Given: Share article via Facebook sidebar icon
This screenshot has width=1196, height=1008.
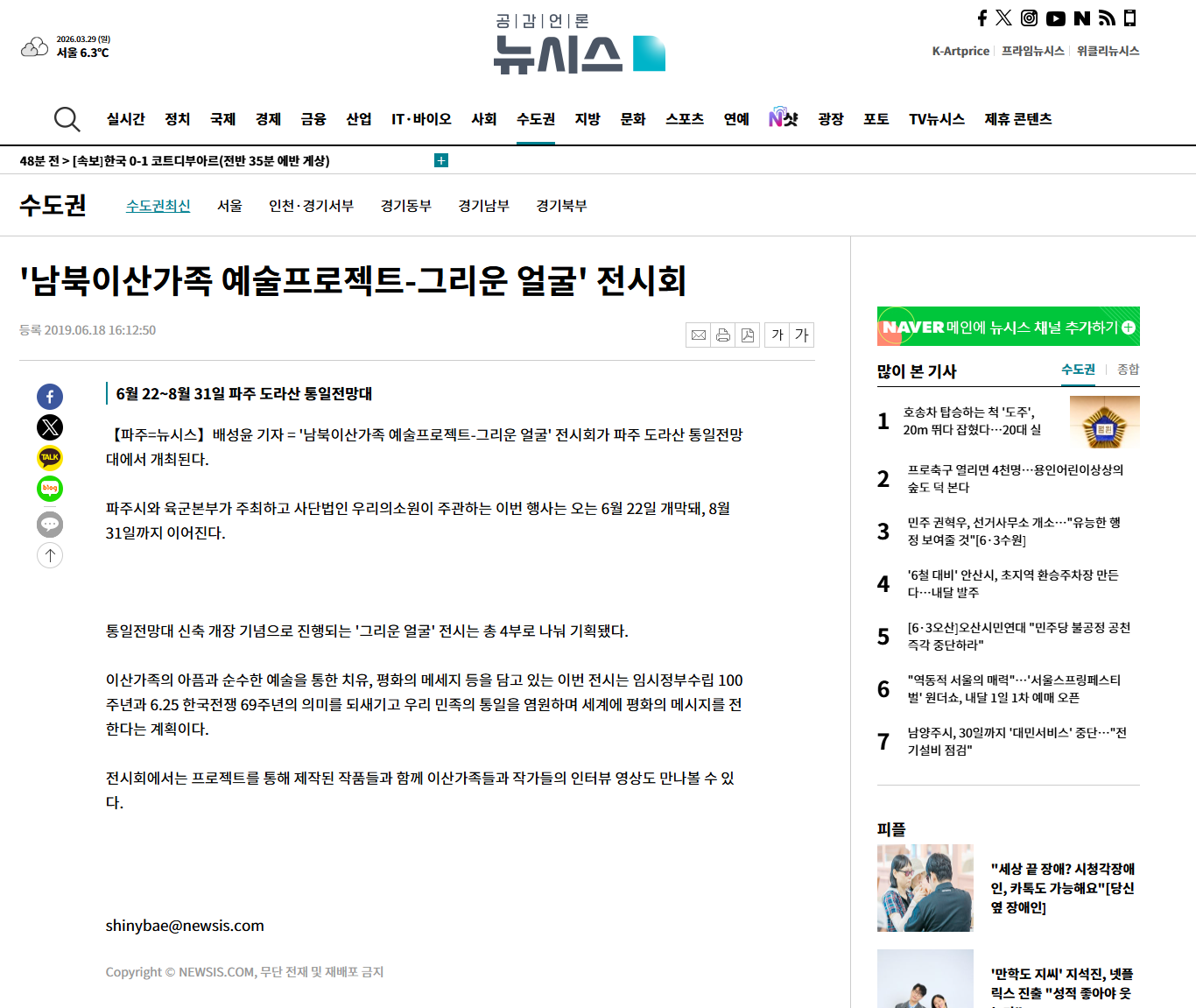Looking at the screenshot, I should (x=50, y=397).
